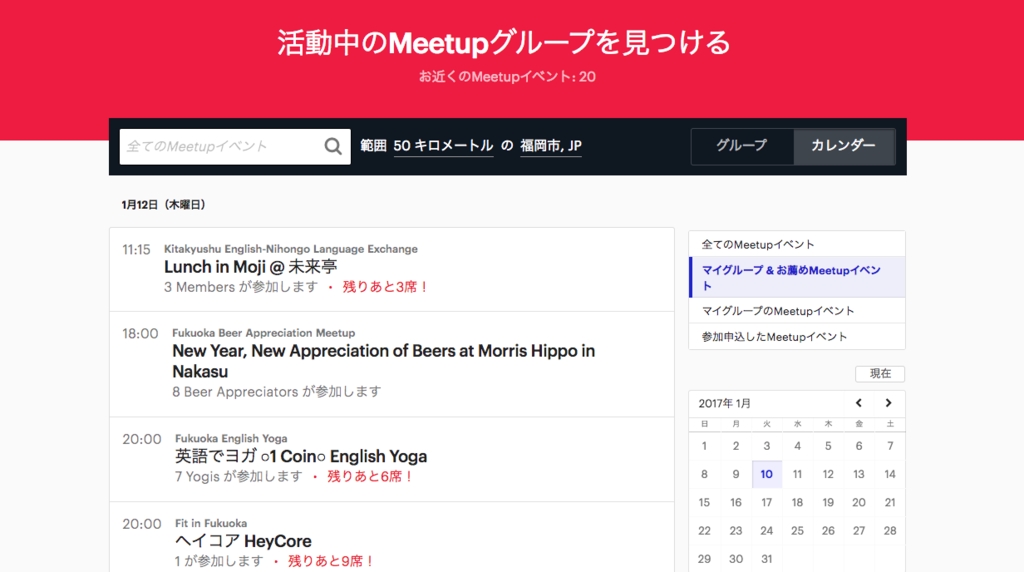The image size is (1024, 572).
Task: Click 7 Yogis が参加します text
Action: tap(239, 477)
